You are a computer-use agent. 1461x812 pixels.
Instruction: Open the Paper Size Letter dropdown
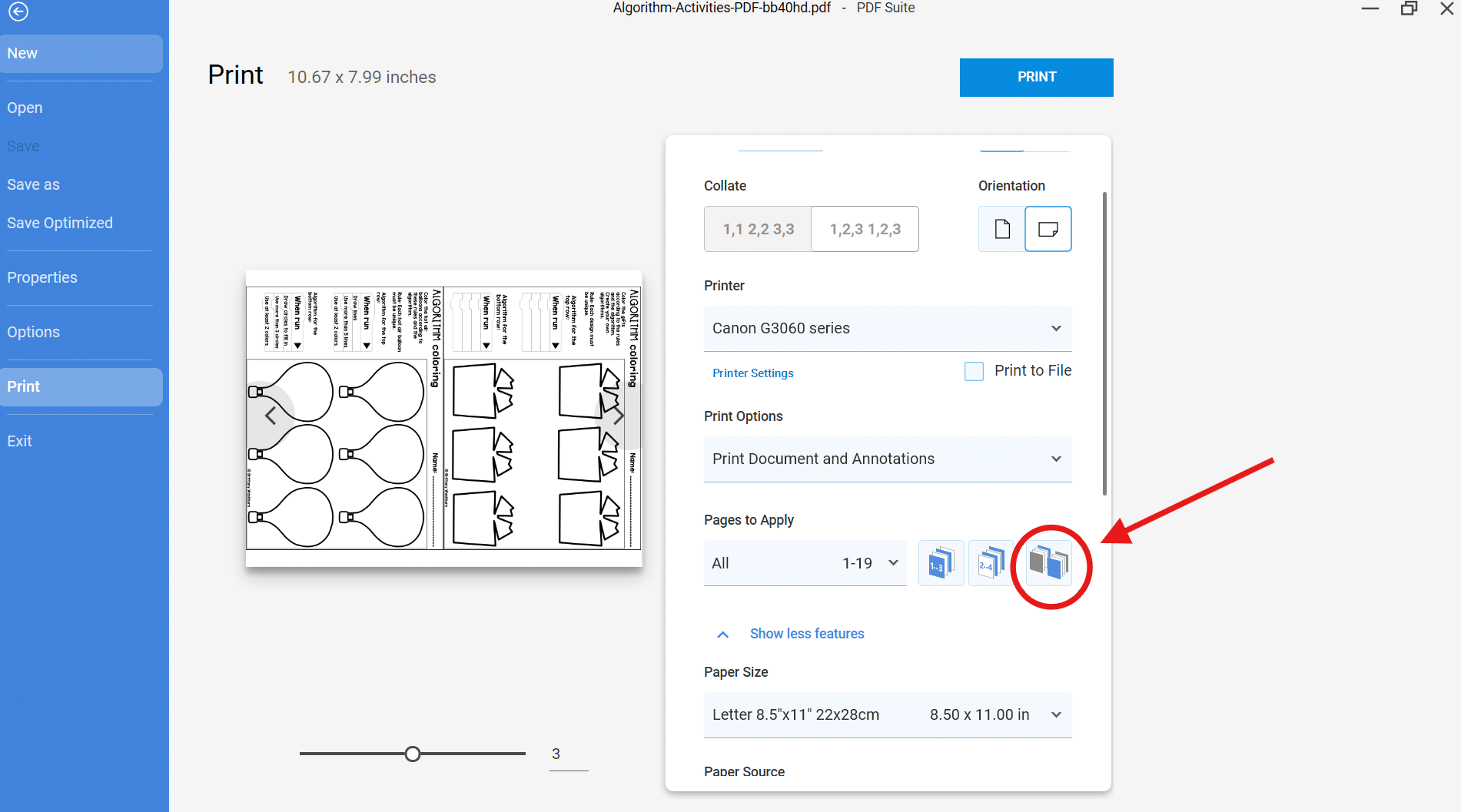coord(887,715)
